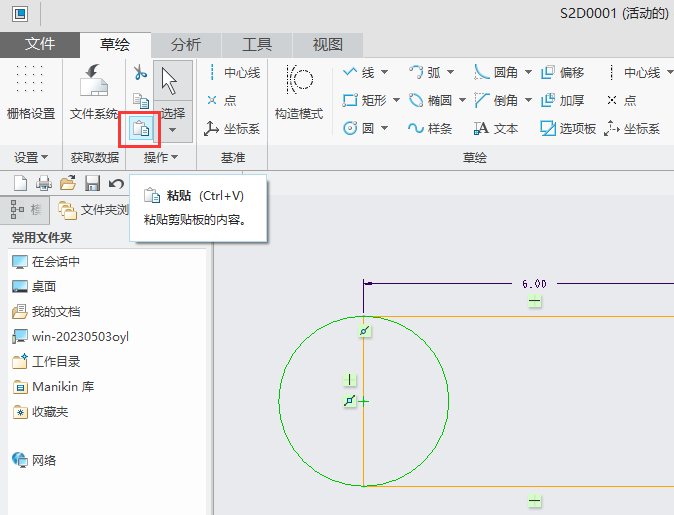The width and height of the screenshot is (674, 515).
Task: Expand the Ellipse (椭圆) dropdown arrow
Action: coord(462,100)
